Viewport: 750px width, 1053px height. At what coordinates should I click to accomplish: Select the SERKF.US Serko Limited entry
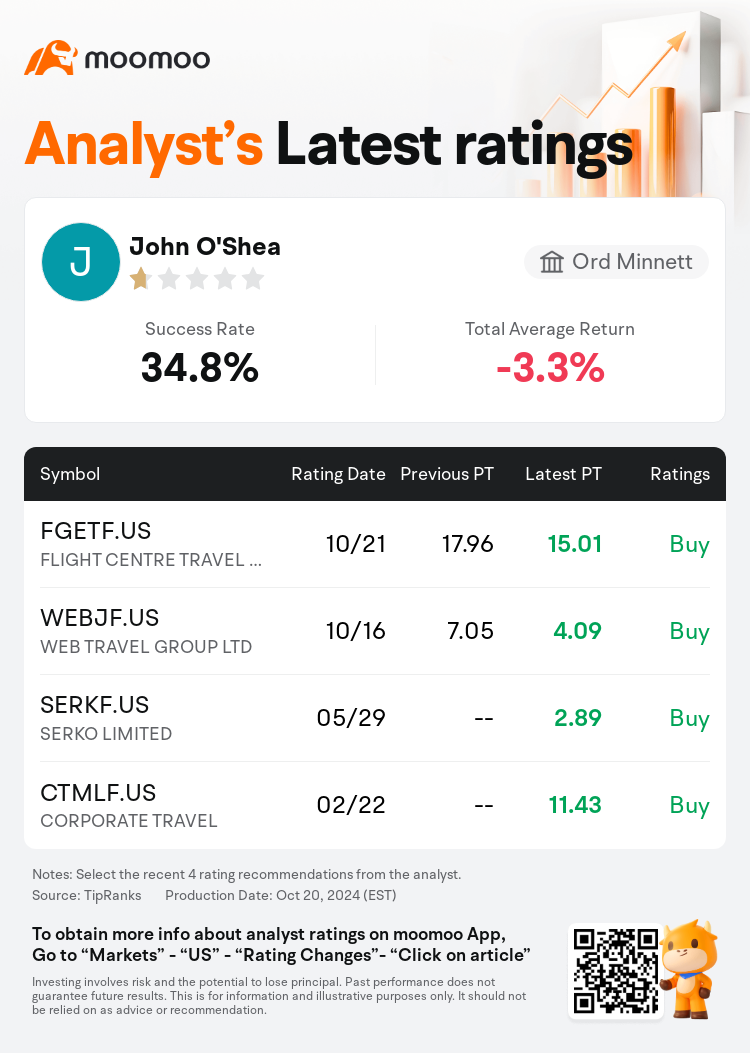coord(375,718)
